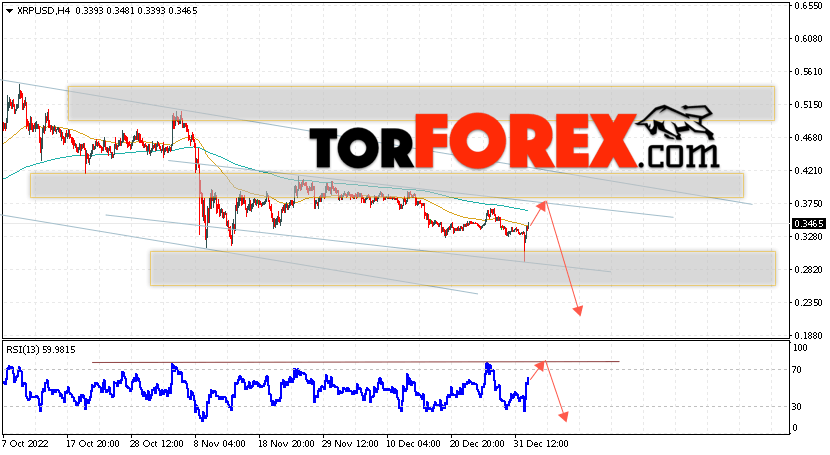Click the 7 Oct 2022 date label
The image size is (830, 455).
click(x=25, y=443)
